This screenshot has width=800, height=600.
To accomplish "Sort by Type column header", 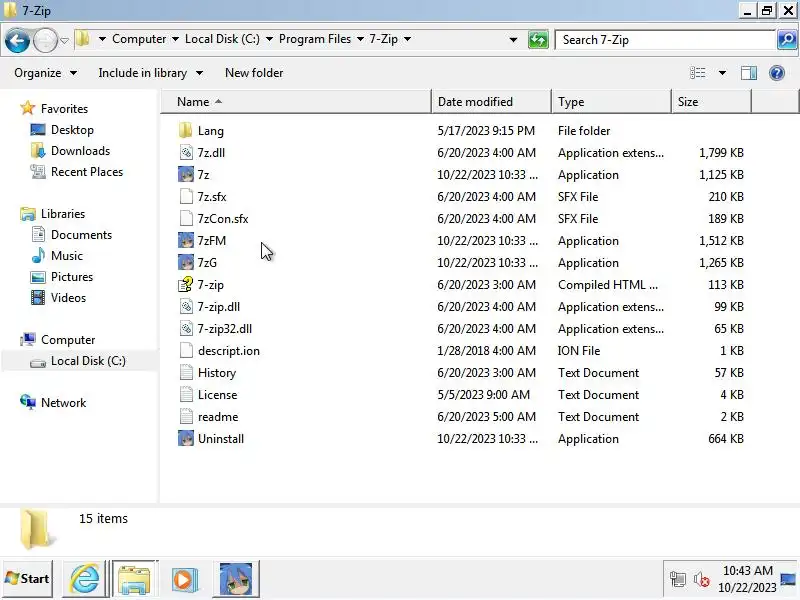I will click(x=611, y=102).
